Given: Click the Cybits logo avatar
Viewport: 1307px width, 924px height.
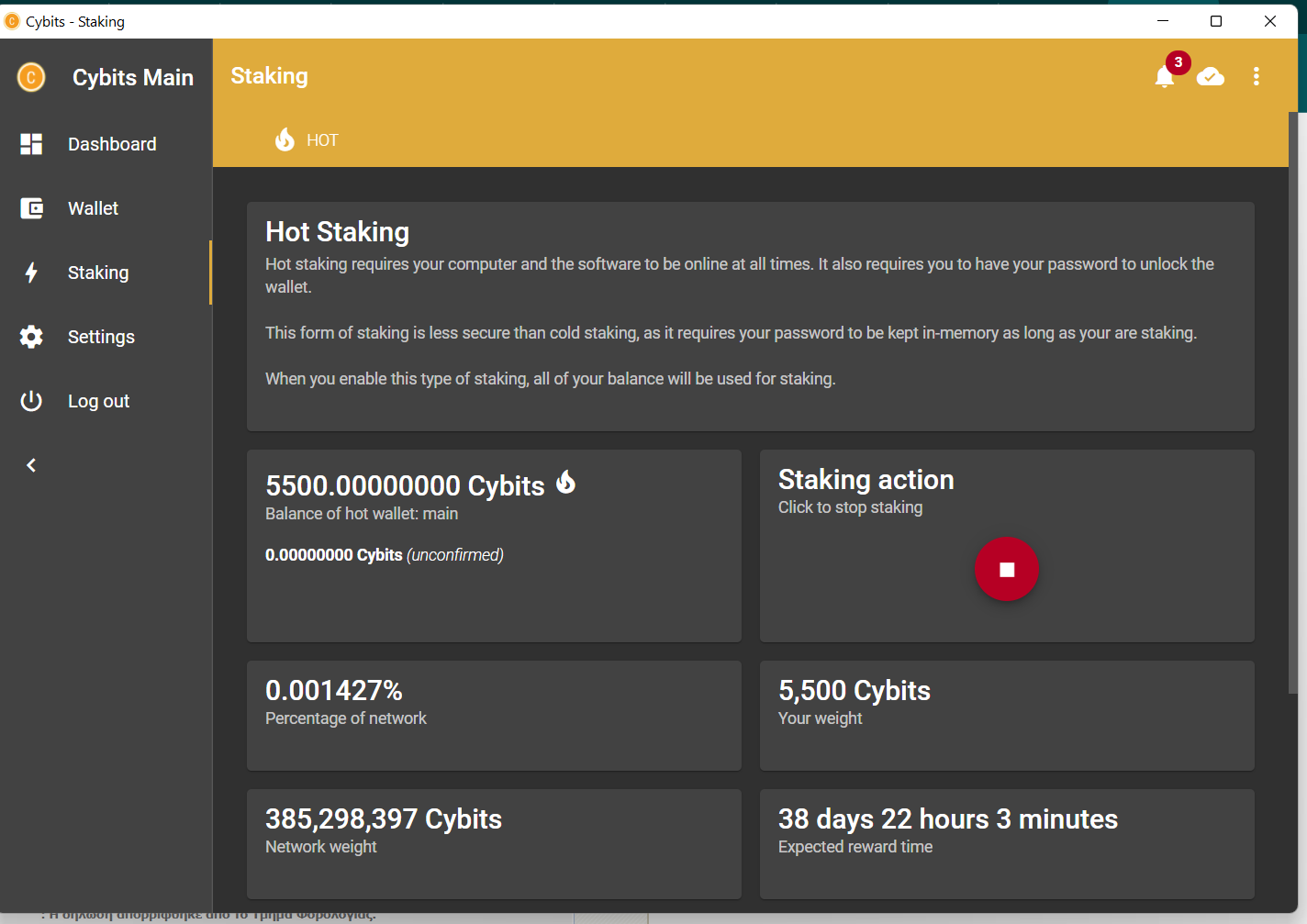Looking at the screenshot, I should click(x=29, y=77).
